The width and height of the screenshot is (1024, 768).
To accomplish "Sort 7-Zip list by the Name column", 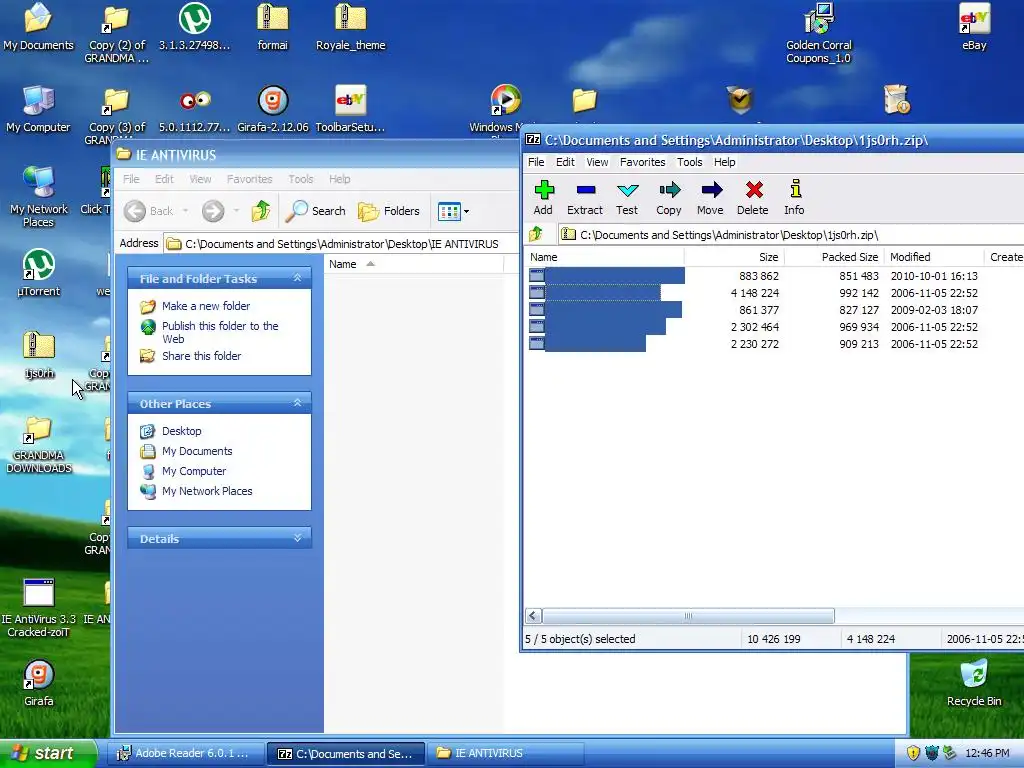I will coord(605,257).
